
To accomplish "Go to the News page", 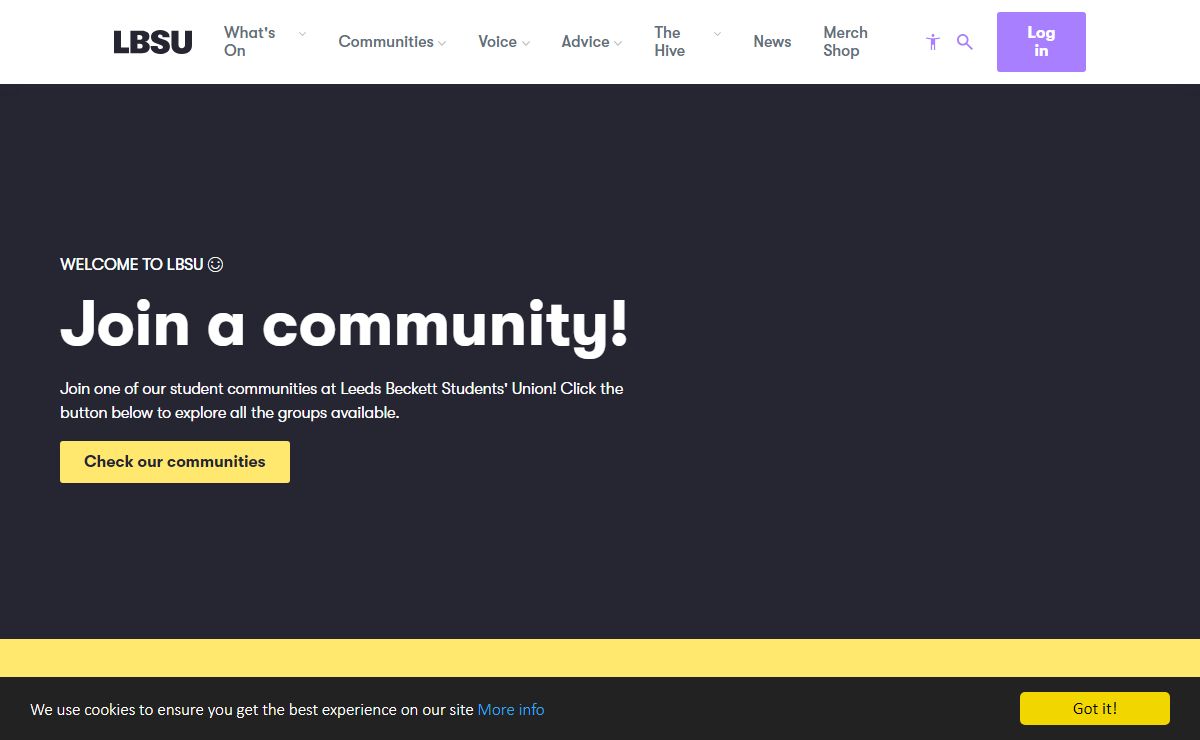I will [772, 42].
